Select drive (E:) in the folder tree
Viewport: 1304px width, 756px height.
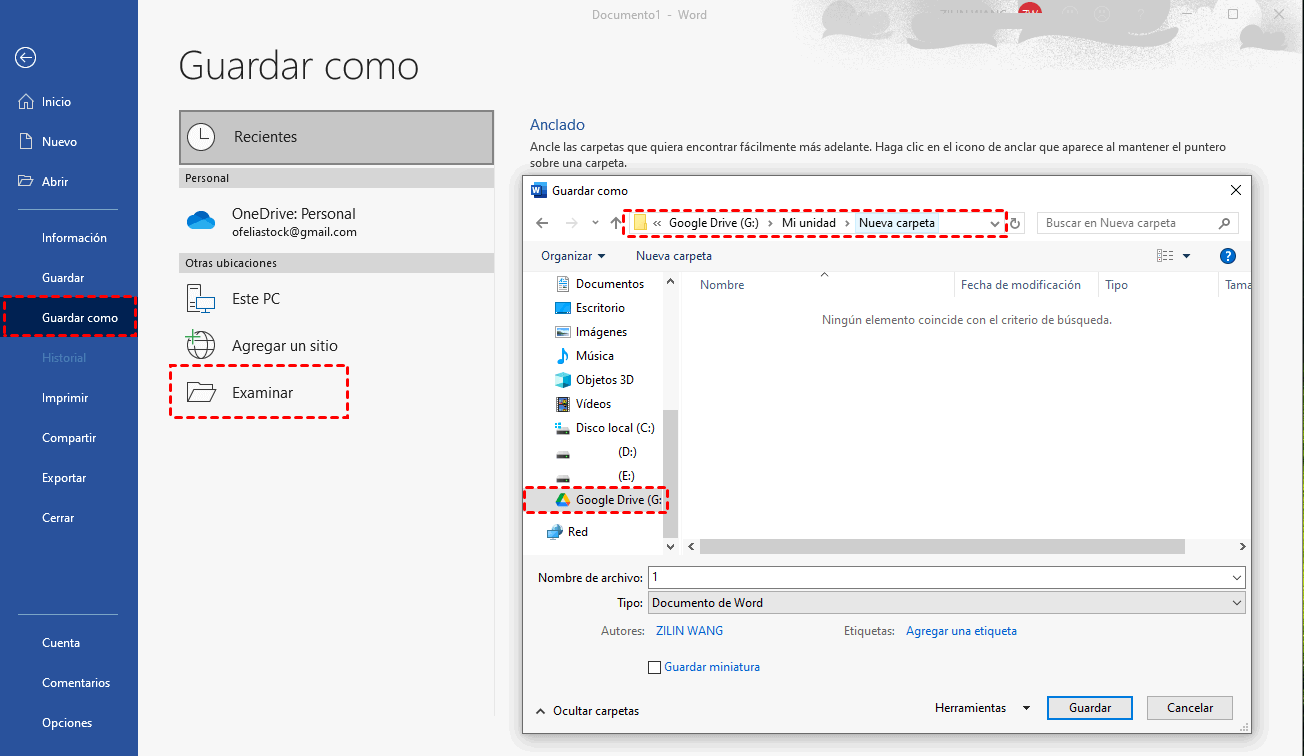click(596, 476)
